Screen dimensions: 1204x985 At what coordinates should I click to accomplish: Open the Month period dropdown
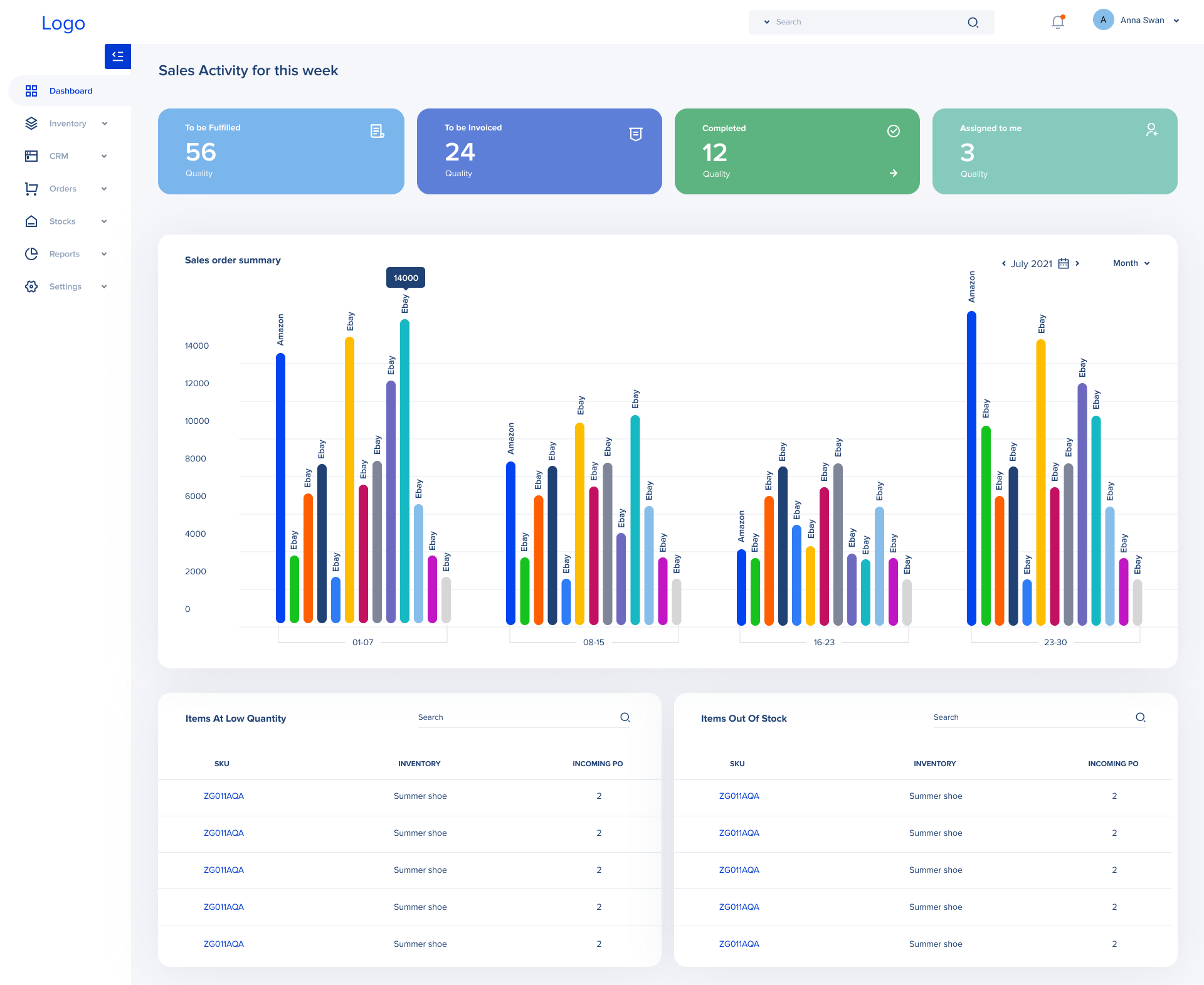pos(1131,263)
